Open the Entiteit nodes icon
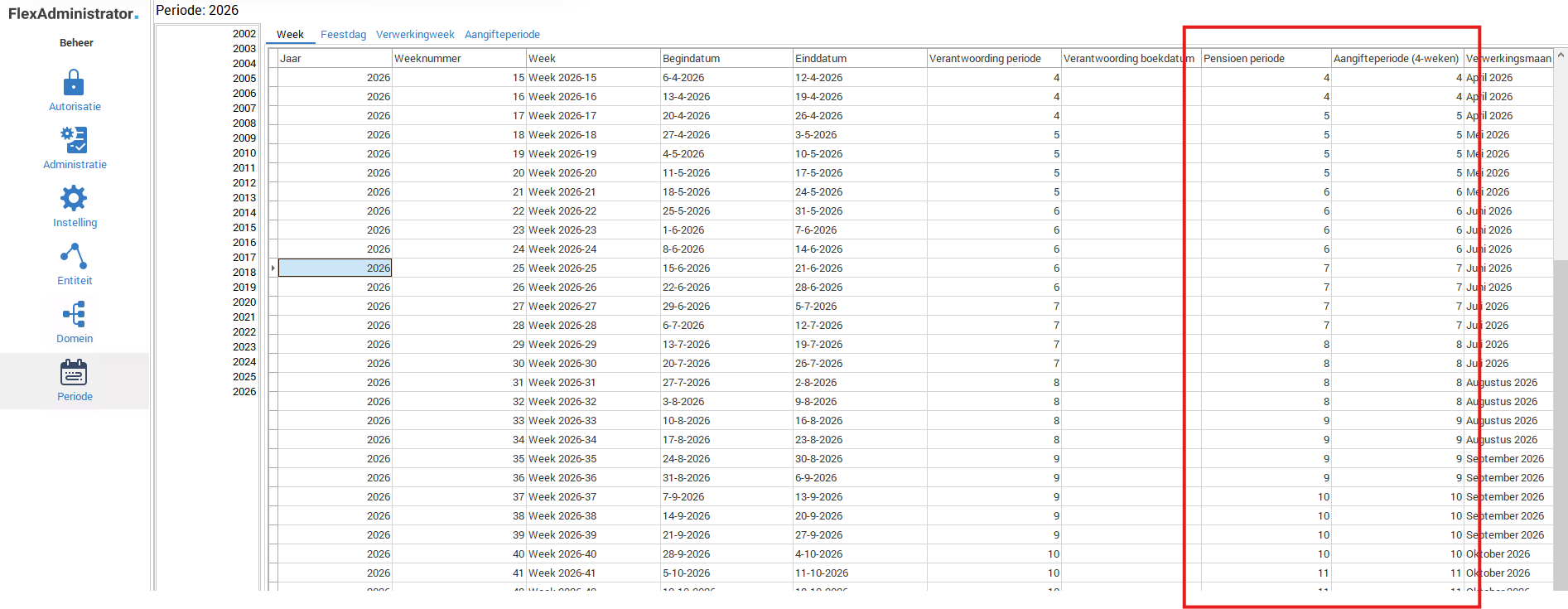The width and height of the screenshot is (1568, 609). click(x=74, y=256)
